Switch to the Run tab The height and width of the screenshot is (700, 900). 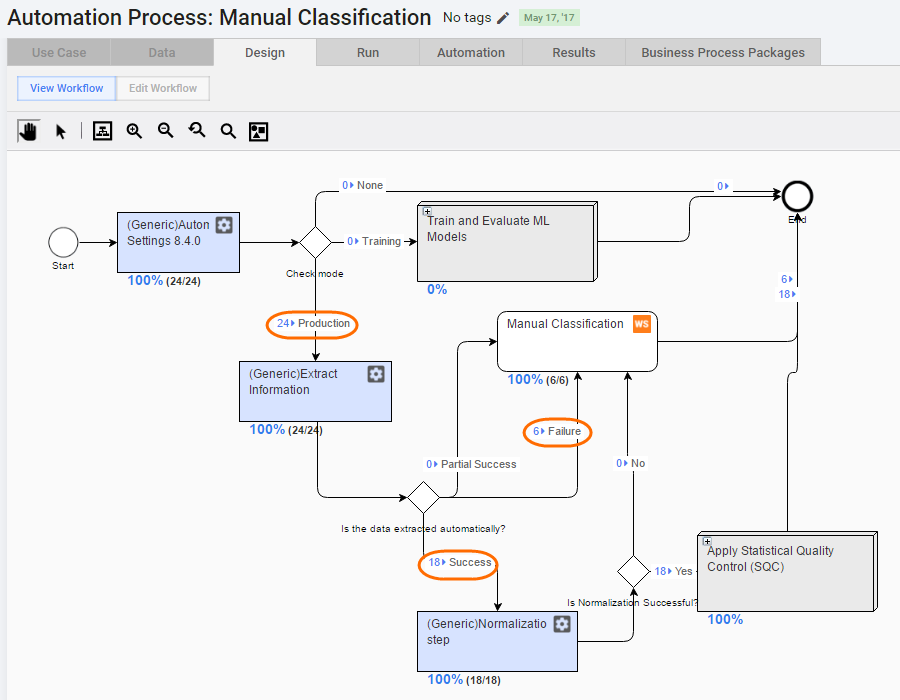click(x=368, y=52)
